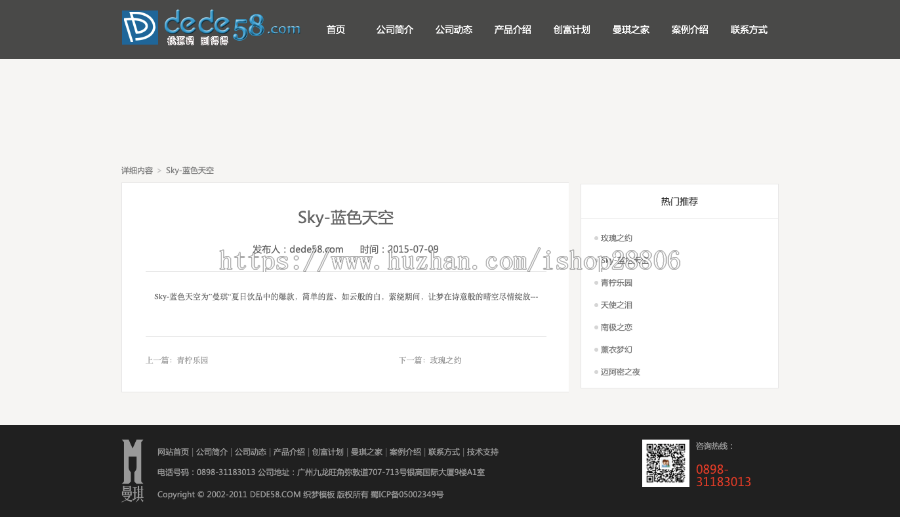Click the 热门推荐 sidebar heading

[x=679, y=201]
